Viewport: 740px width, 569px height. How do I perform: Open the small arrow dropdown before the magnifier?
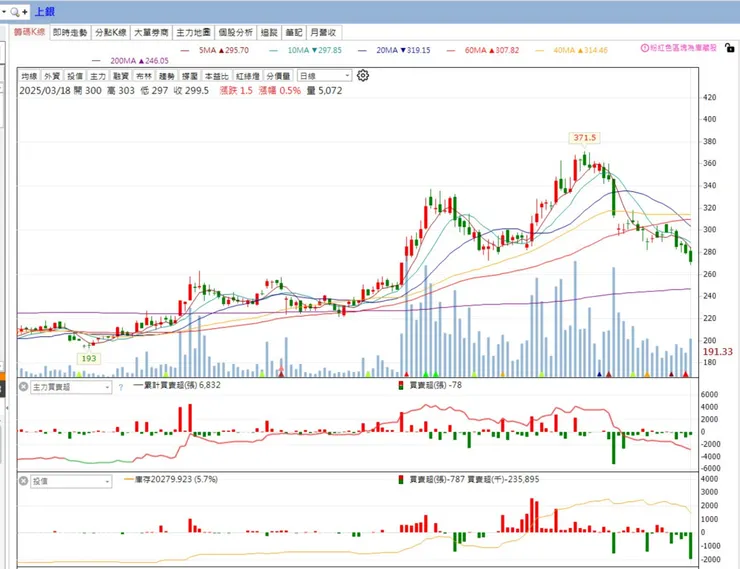[4, 12]
